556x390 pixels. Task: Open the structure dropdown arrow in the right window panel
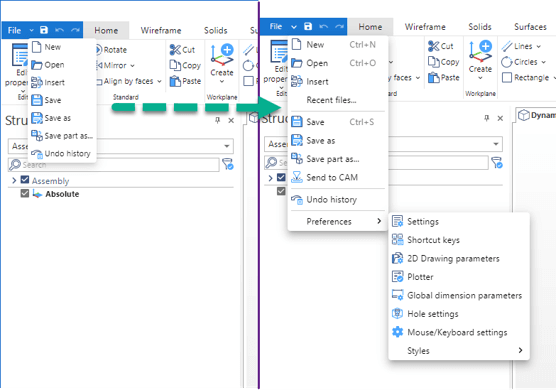496,144
